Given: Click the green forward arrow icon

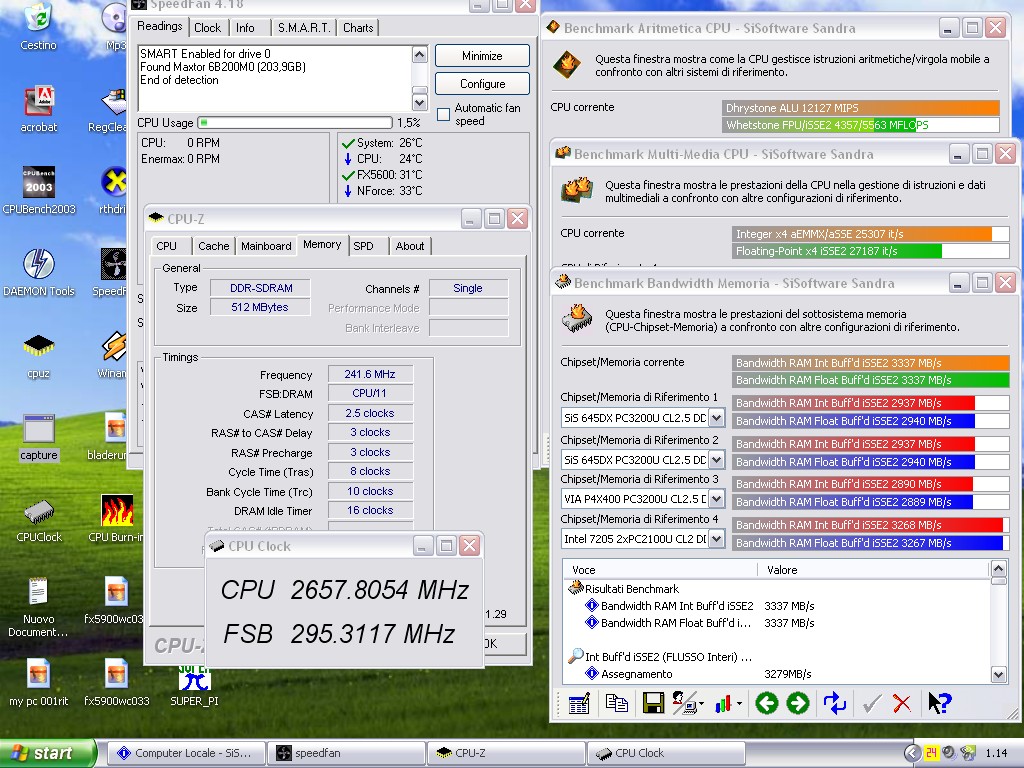Looking at the screenshot, I should coord(798,703).
